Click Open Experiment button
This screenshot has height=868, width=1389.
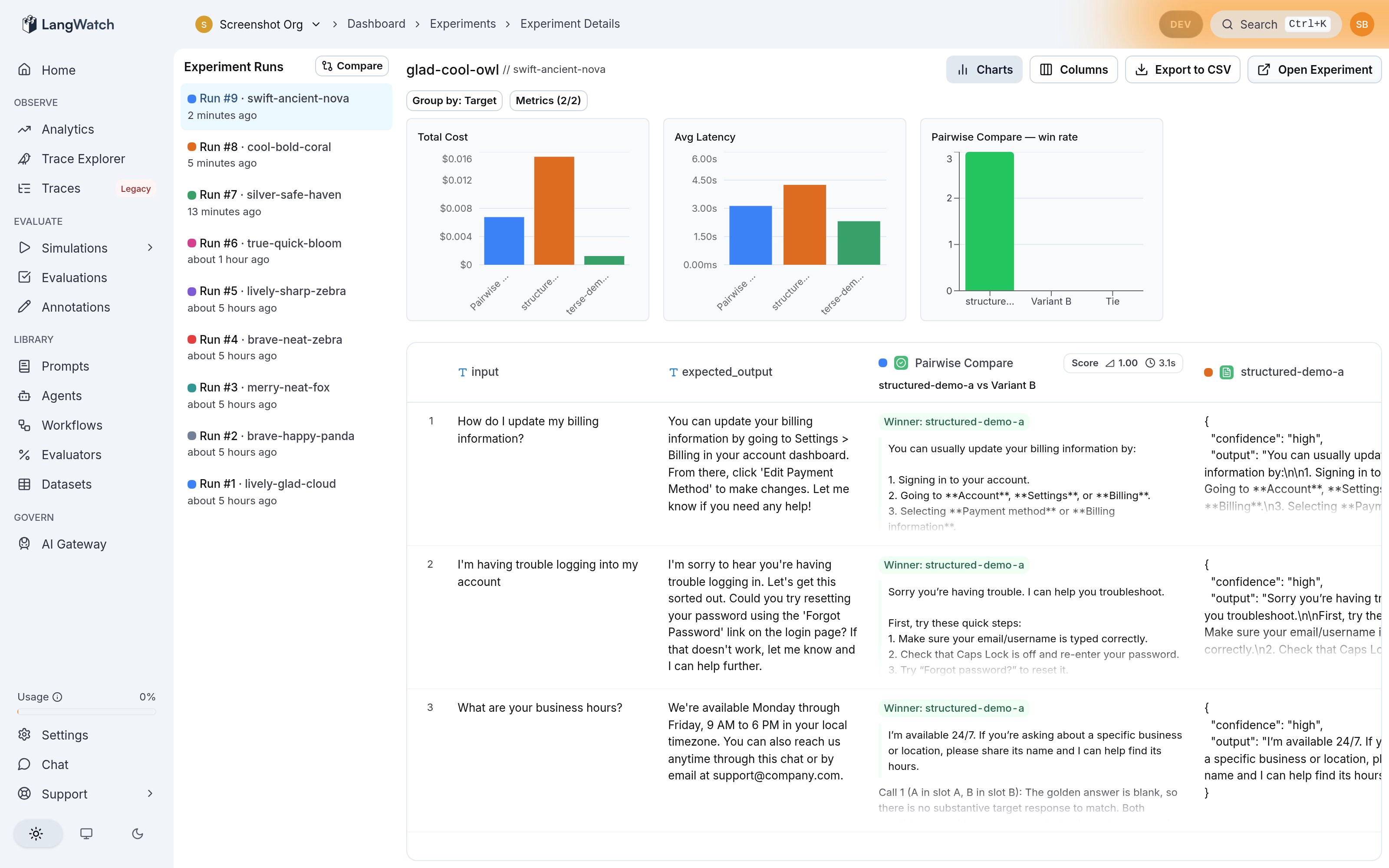pyautogui.click(x=1314, y=69)
